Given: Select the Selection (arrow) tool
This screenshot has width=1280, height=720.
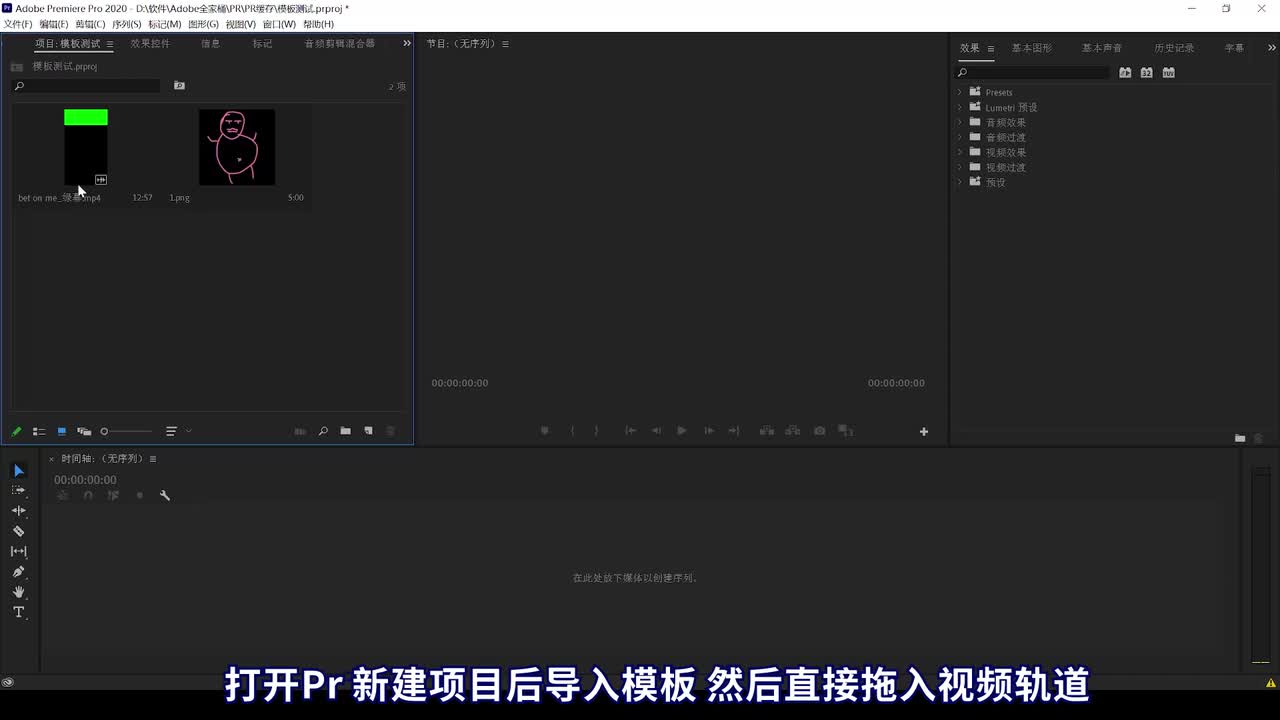Looking at the screenshot, I should [18, 471].
